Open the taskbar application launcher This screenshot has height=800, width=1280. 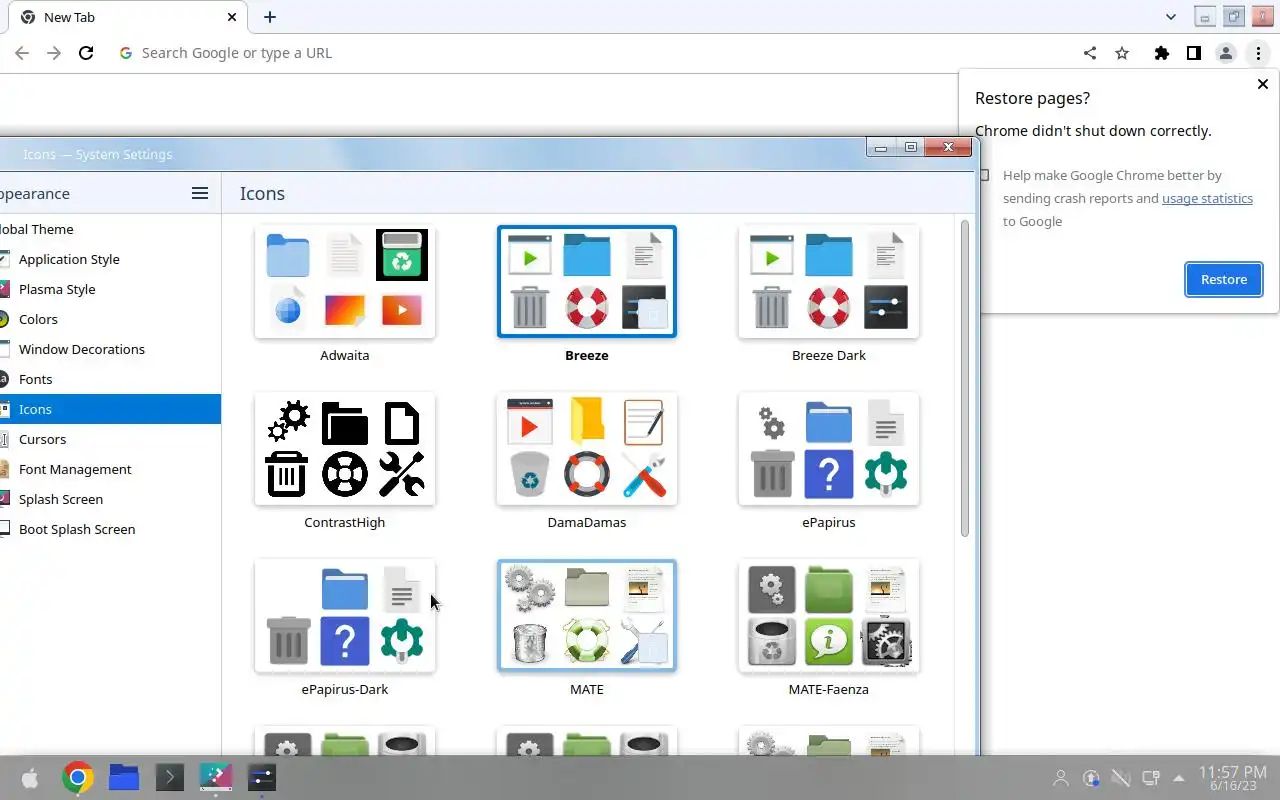tap(30, 777)
